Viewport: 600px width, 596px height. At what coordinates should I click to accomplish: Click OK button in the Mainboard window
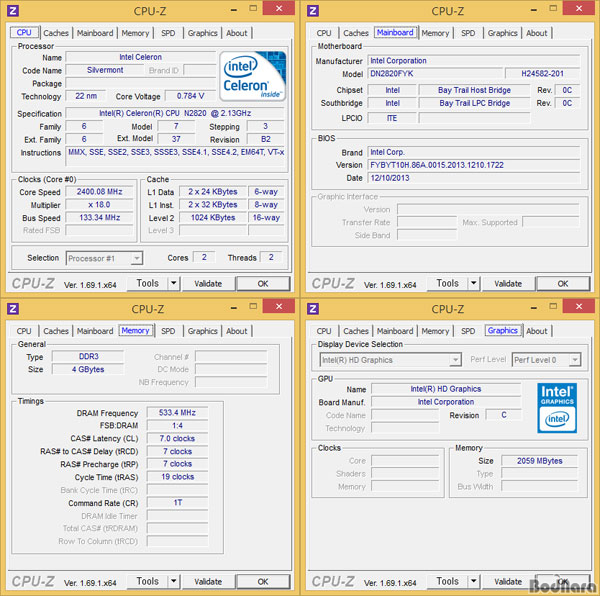tap(563, 283)
